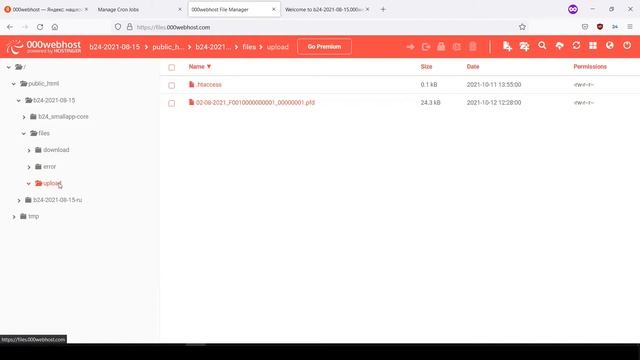Viewport: 640px width, 360px height.
Task: Click browser forward arrow
Action: tap(25, 27)
